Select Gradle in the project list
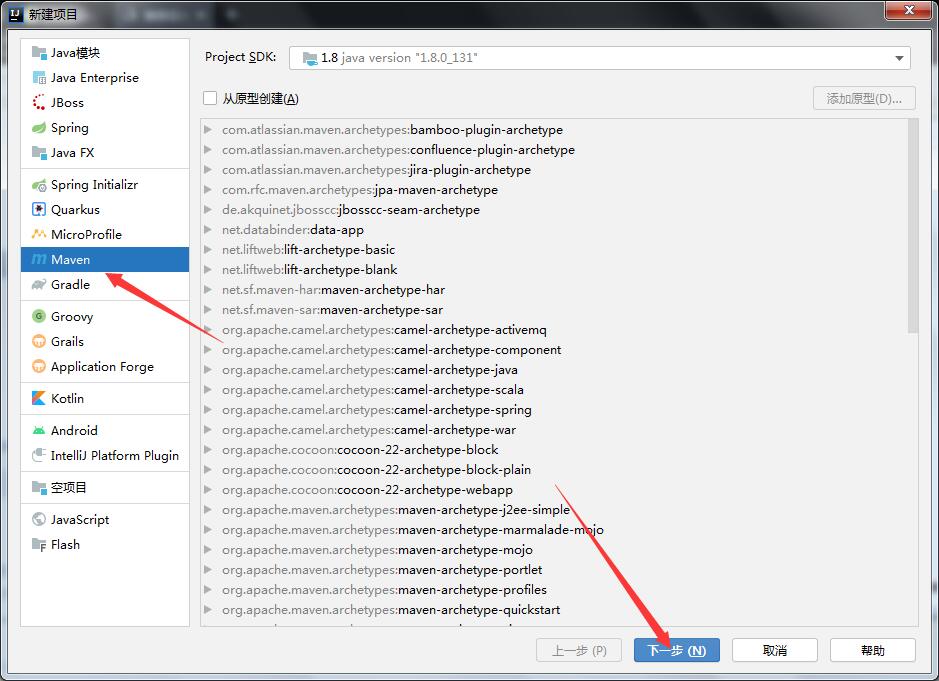The image size is (939, 681). coord(105,284)
